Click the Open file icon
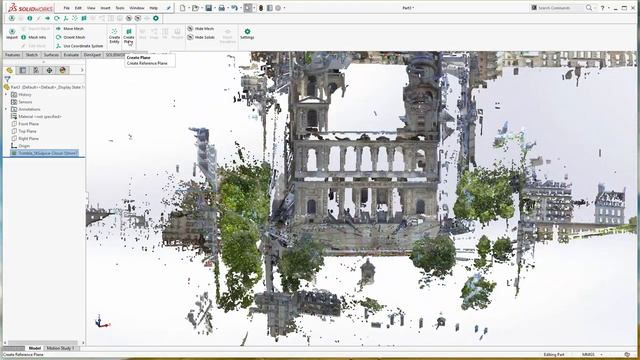Image resolution: width=640 pixels, height=360 pixels. 196,8
